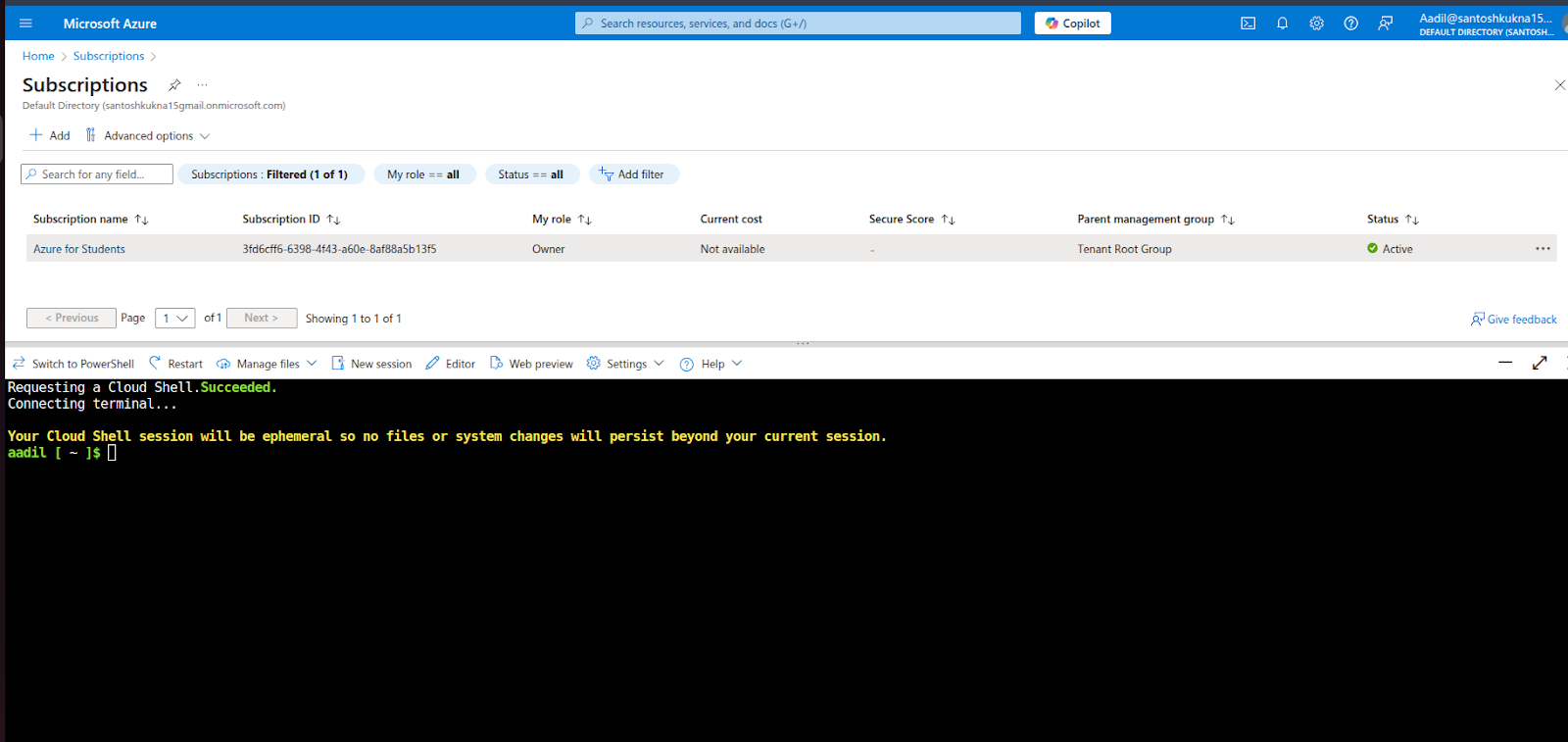
Task: Click the pane splitter handle above Cloud Shell
Action: (x=803, y=343)
